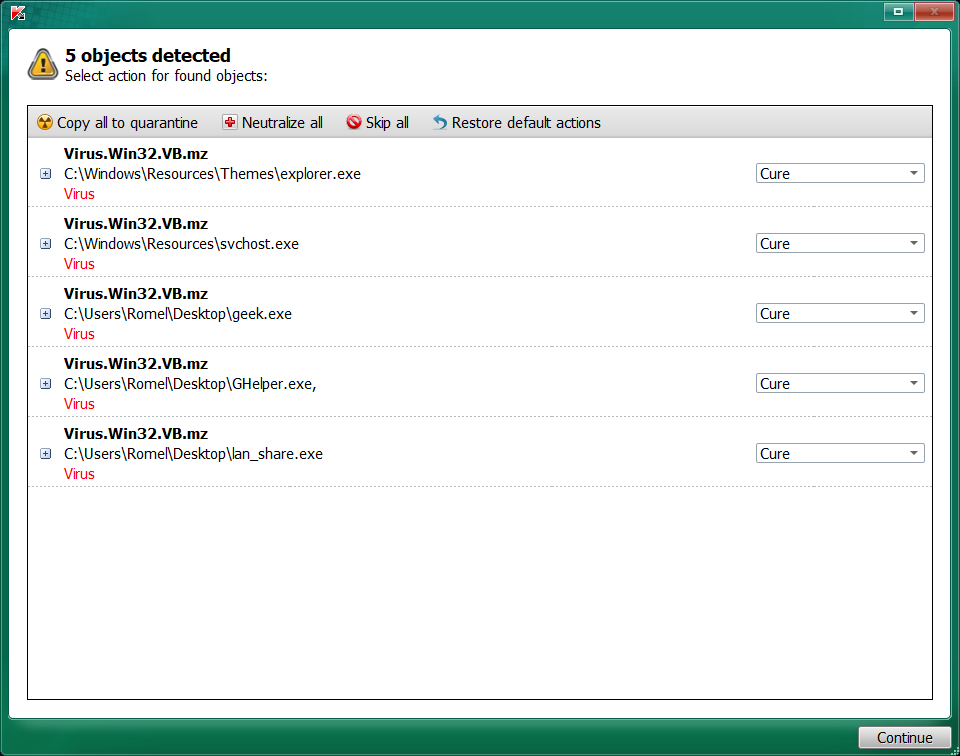Click 'Select action for found objects:' text
Screen dimensions: 960x756
pyautogui.click(x=166, y=76)
